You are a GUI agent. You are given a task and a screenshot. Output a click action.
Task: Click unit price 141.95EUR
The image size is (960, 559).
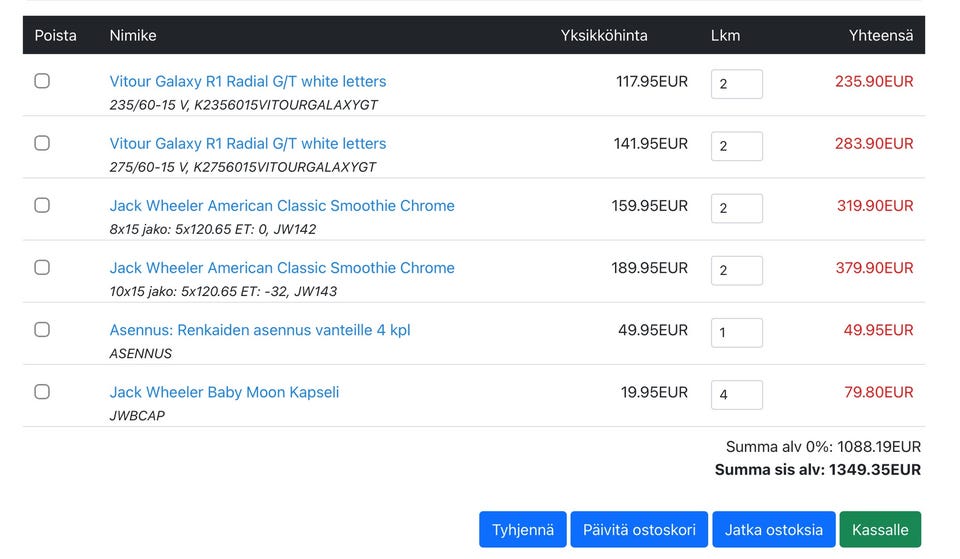click(x=651, y=144)
